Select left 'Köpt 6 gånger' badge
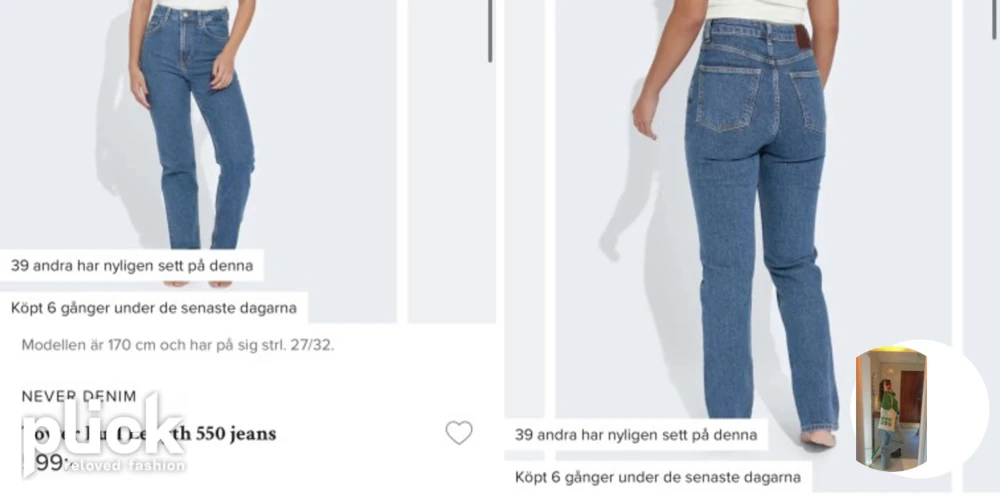 [154, 308]
